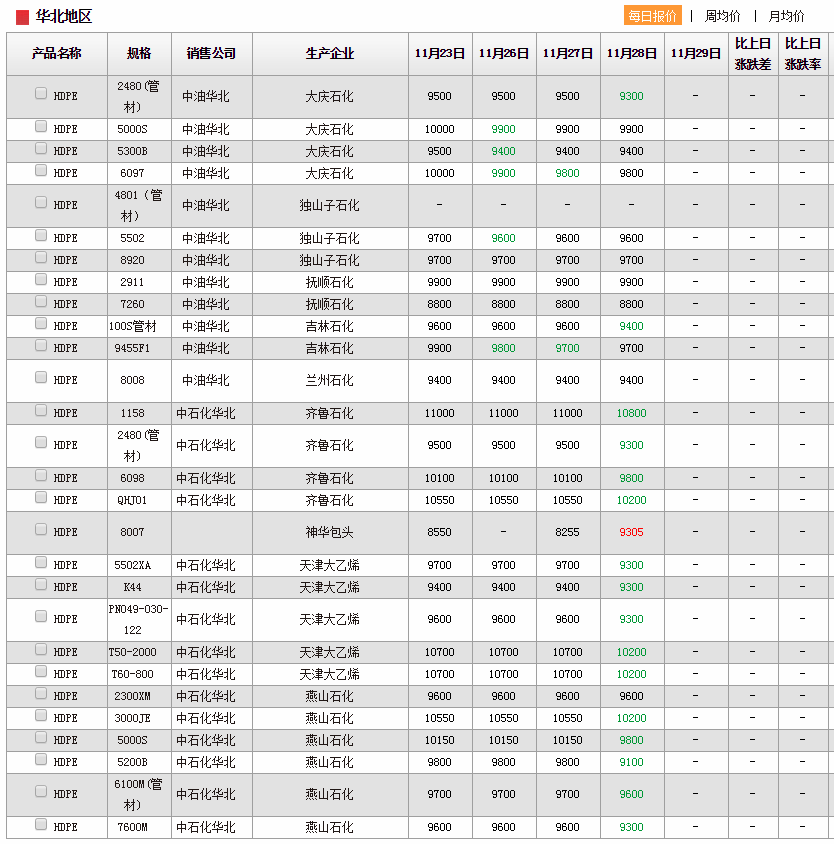
Task: Click the 华北地区 section title
Action: tap(64, 17)
